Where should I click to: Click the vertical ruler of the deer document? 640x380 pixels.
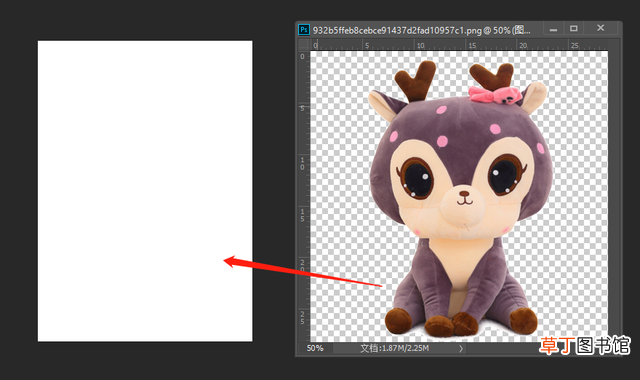point(304,196)
